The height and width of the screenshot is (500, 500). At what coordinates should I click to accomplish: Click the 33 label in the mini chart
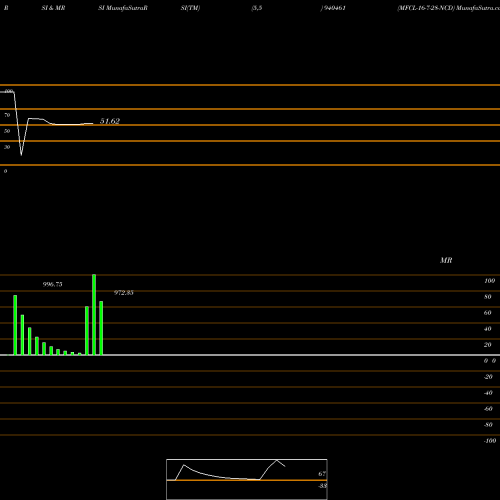[322, 486]
